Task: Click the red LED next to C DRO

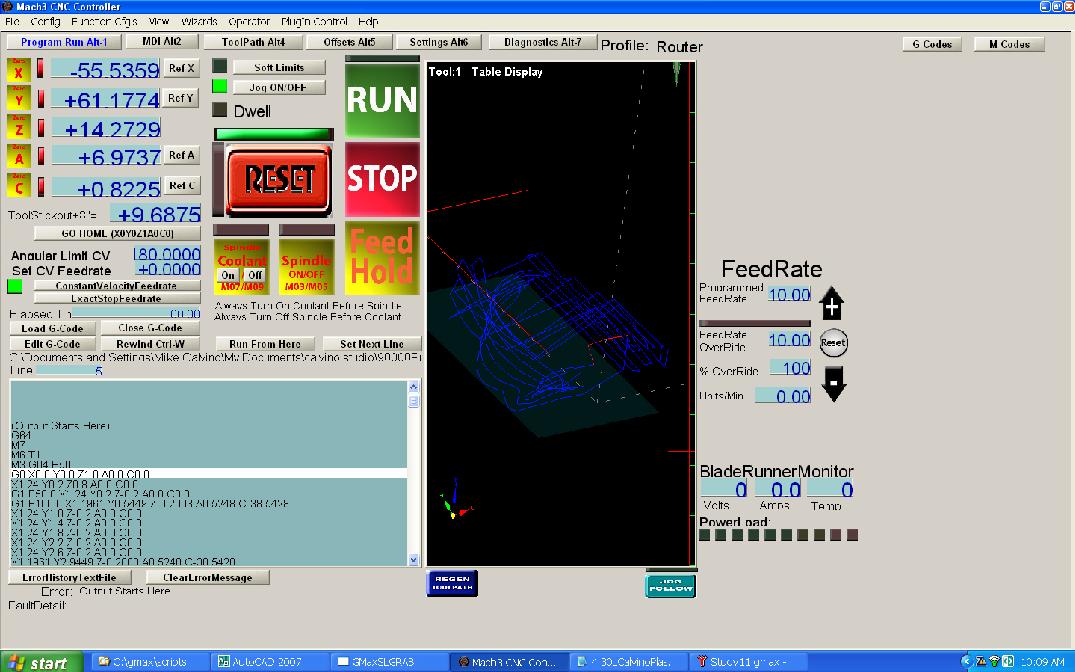Action: click(40, 186)
